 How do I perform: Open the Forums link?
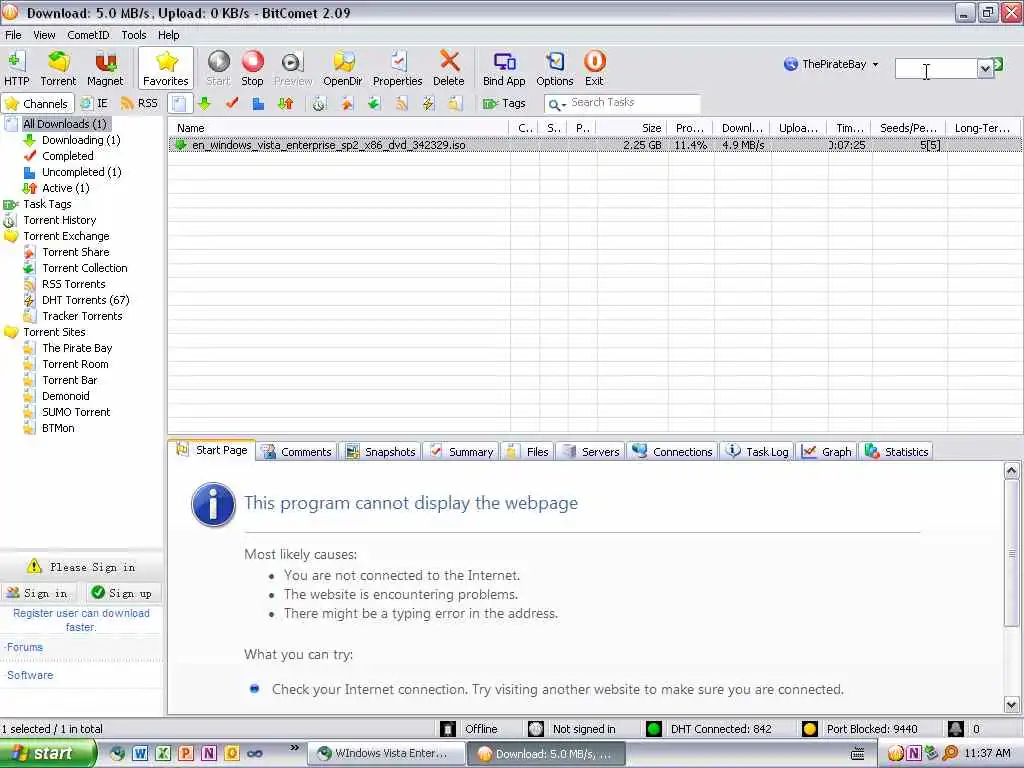click(24, 647)
